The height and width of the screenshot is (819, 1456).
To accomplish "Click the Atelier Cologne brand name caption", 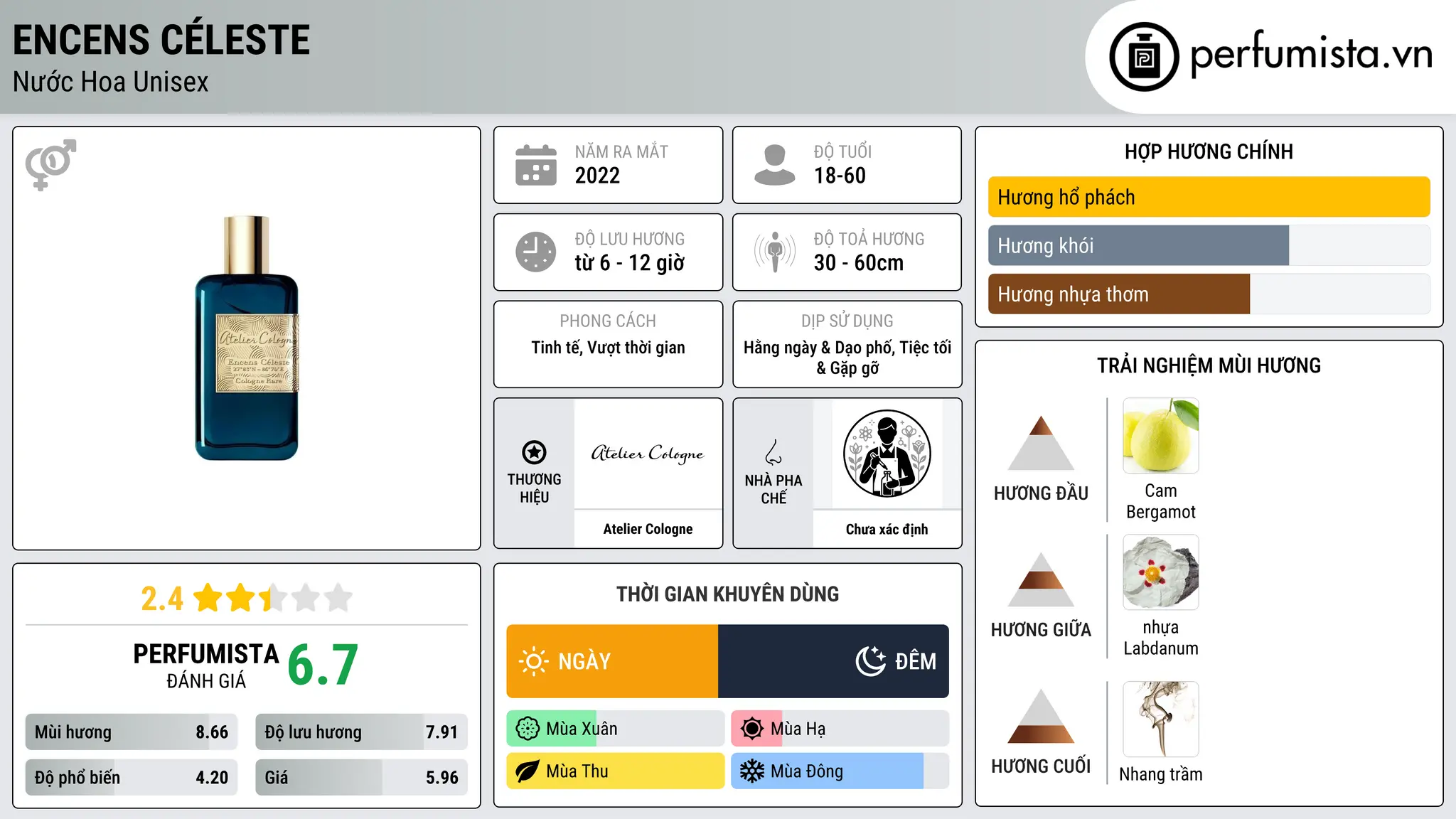I will coord(648,529).
